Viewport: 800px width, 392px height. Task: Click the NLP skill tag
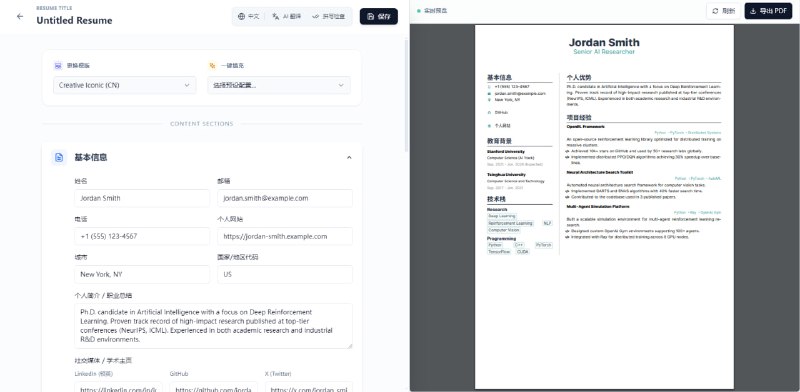pyautogui.click(x=547, y=224)
